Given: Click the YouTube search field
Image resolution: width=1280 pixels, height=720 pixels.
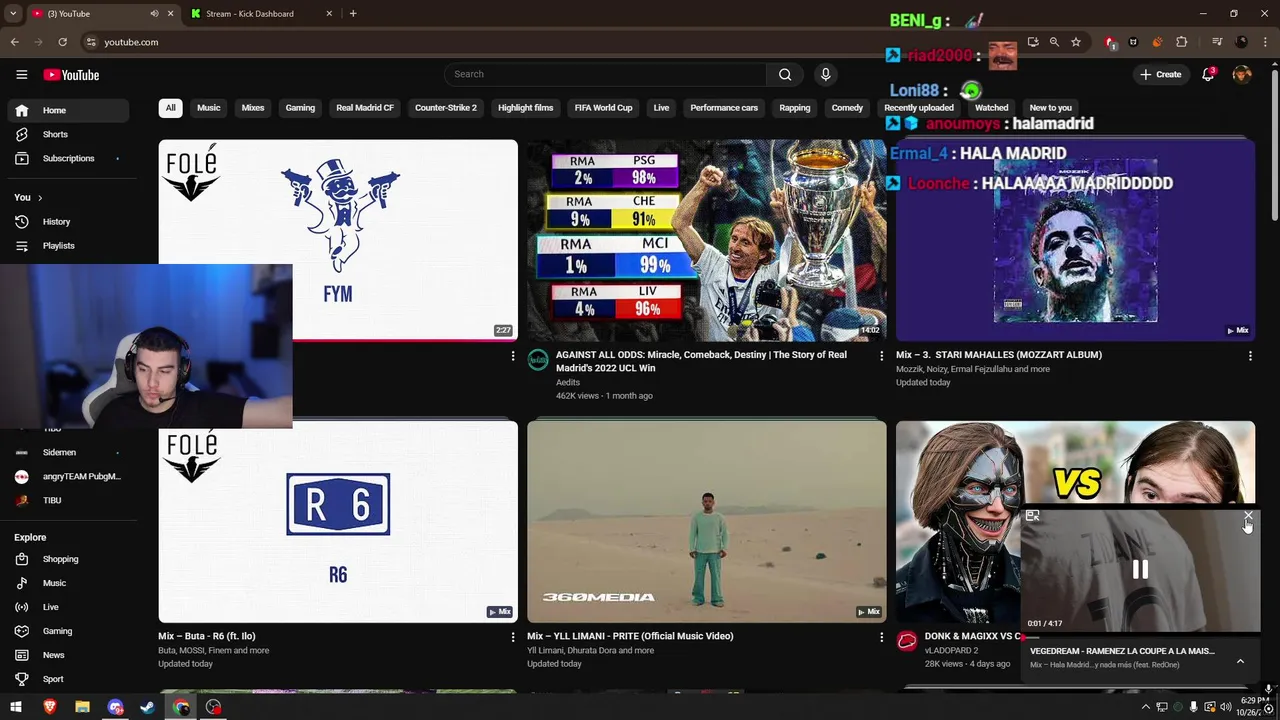Looking at the screenshot, I should 606,74.
